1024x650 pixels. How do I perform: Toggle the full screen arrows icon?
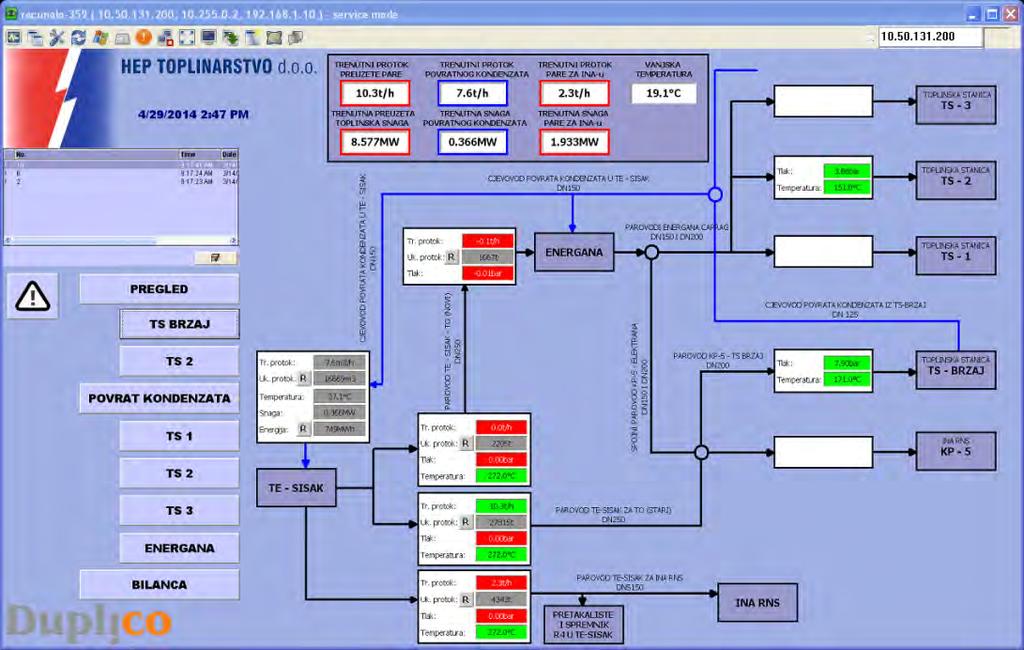coord(187,38)
